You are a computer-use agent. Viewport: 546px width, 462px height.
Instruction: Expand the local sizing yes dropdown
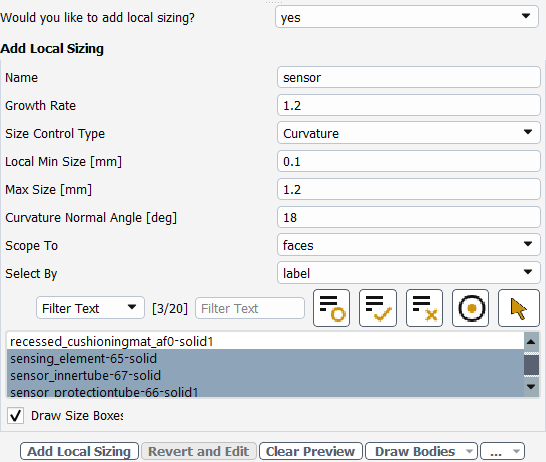407,17
